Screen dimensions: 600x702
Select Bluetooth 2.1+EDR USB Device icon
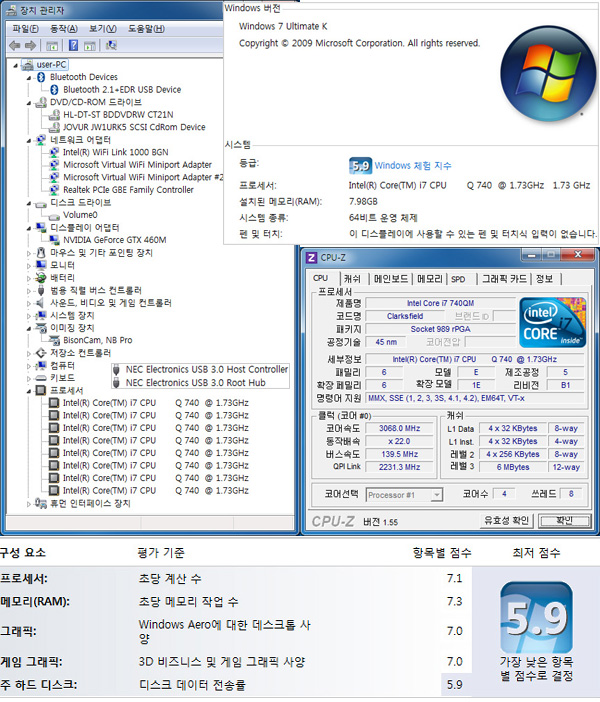point(54,90)
